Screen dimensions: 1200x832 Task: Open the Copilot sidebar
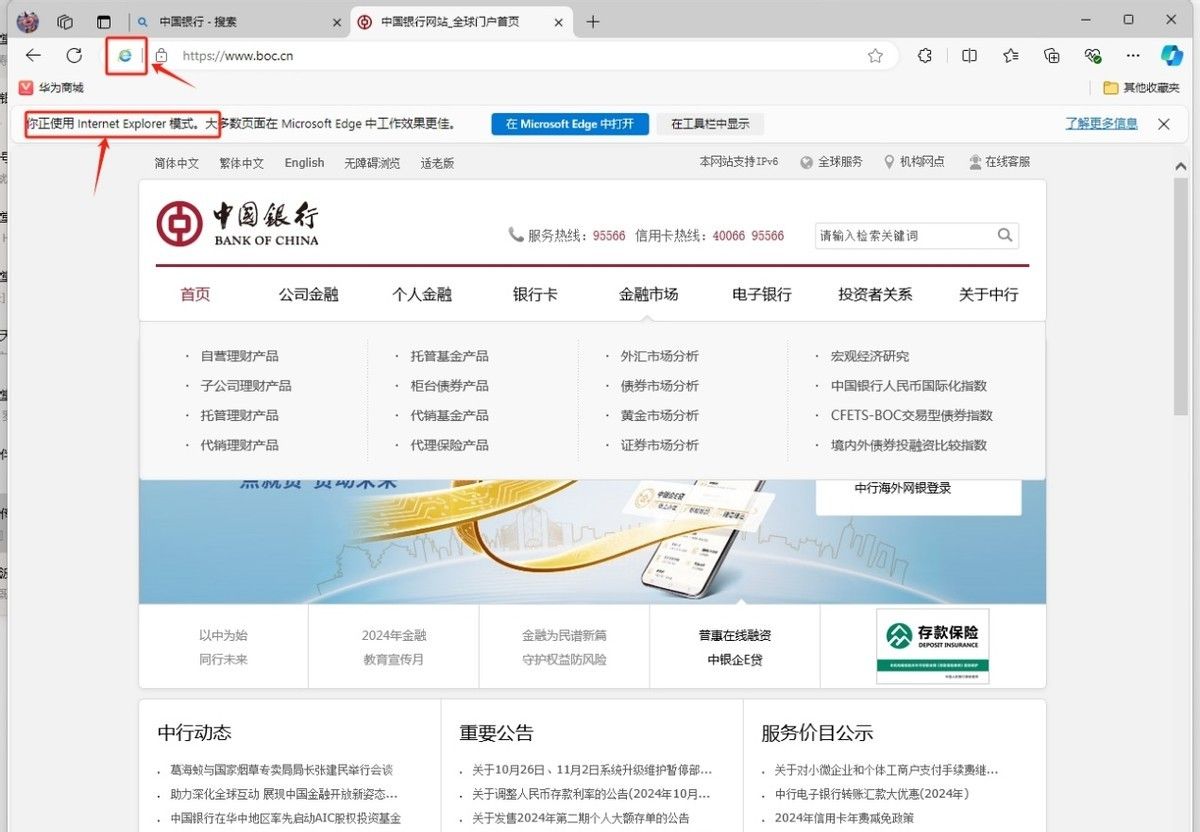point(1171,55)
